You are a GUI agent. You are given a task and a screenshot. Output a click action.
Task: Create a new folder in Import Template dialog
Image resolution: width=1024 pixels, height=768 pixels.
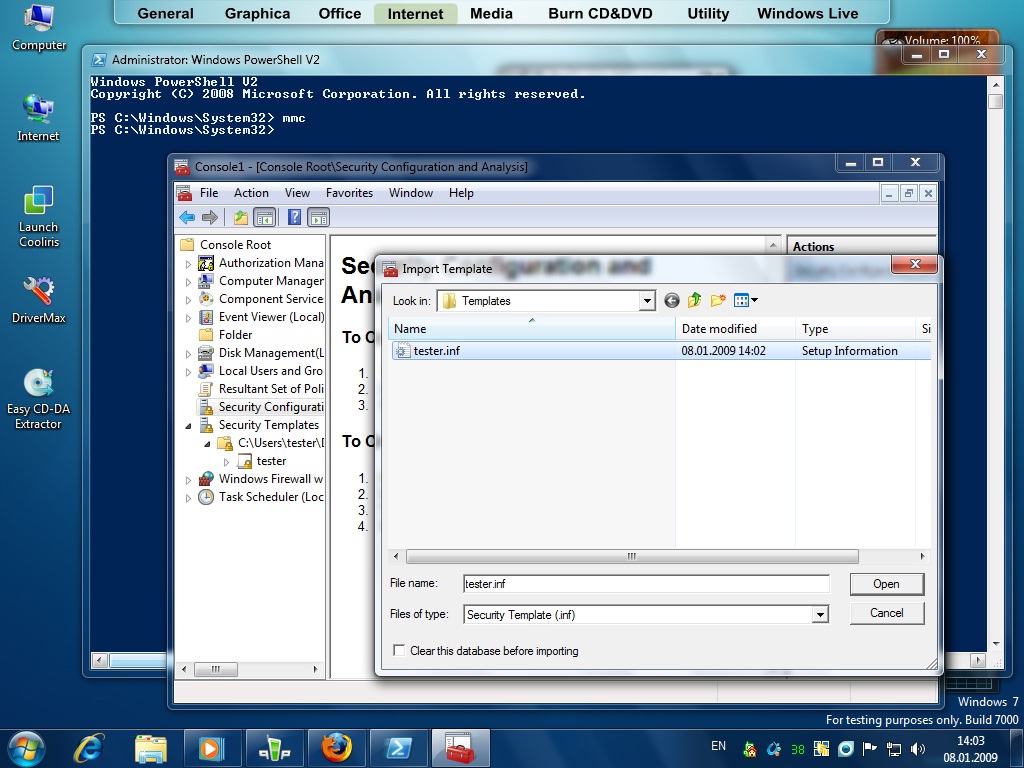718,300
